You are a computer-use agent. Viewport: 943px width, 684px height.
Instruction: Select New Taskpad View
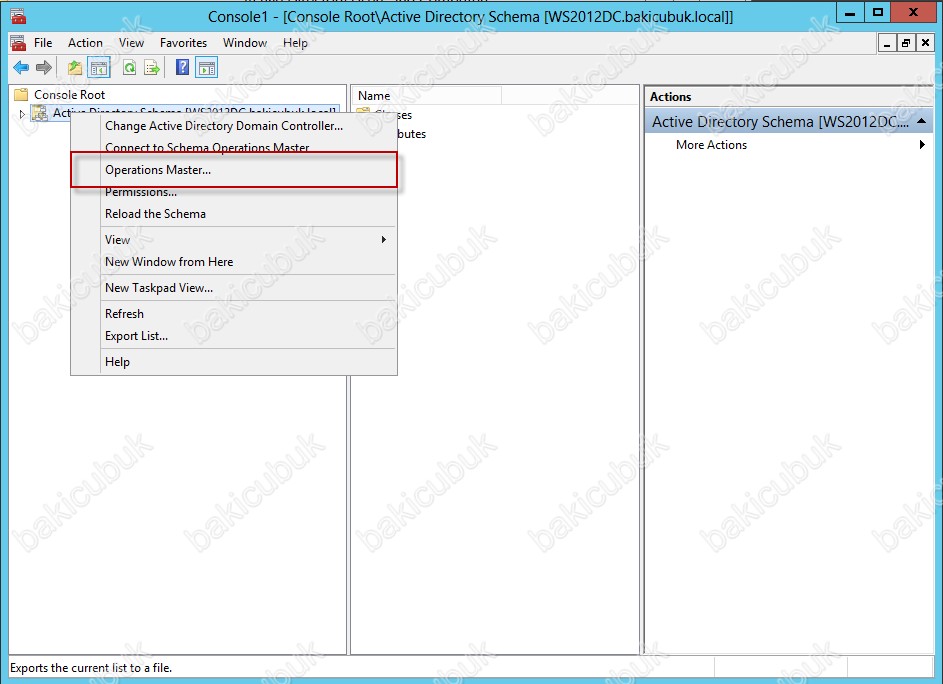pyautogui.click(x=234, y=288)
